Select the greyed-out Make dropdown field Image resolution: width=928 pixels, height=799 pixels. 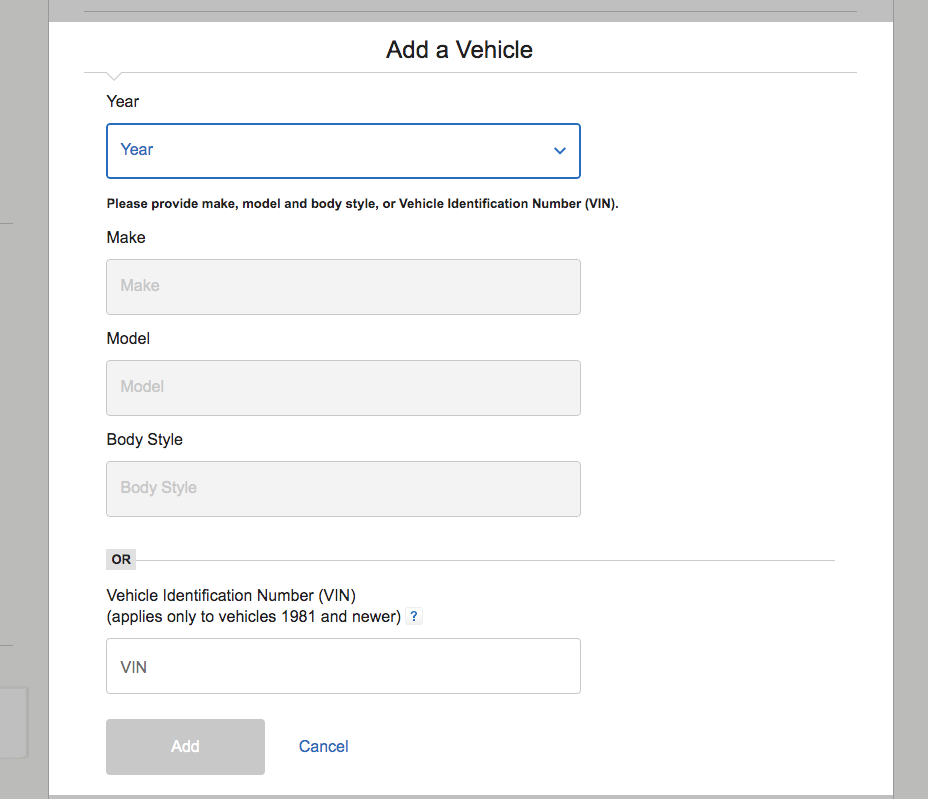coord(343,287)
